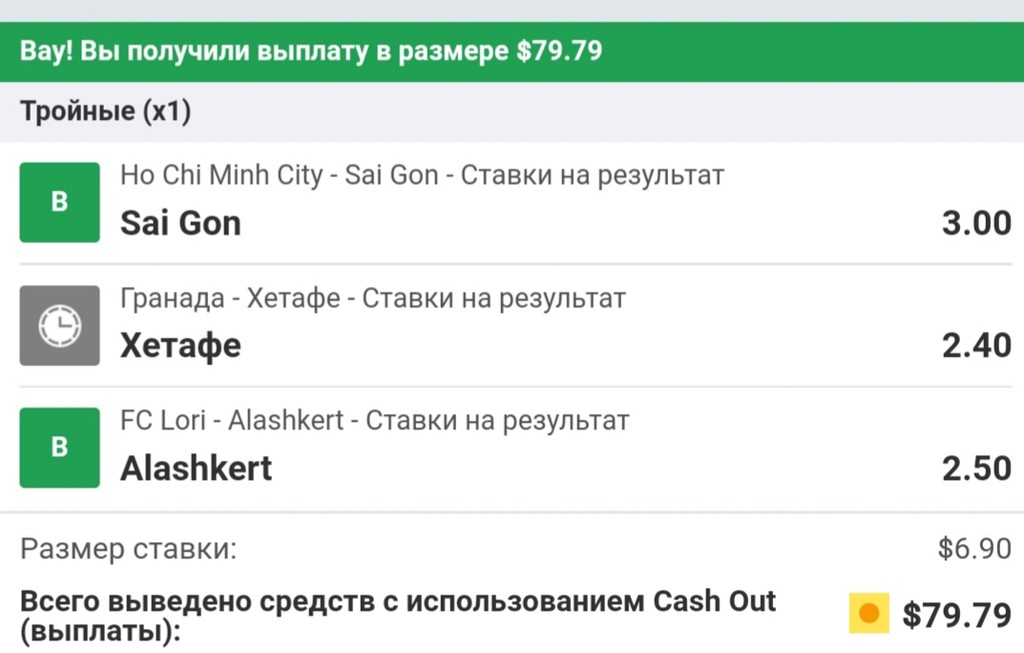Click the Ho Chi Minh City - Sai Gon event line
Image resolution: width=1024 pixels, height=653 pixels.
point(422,176)
